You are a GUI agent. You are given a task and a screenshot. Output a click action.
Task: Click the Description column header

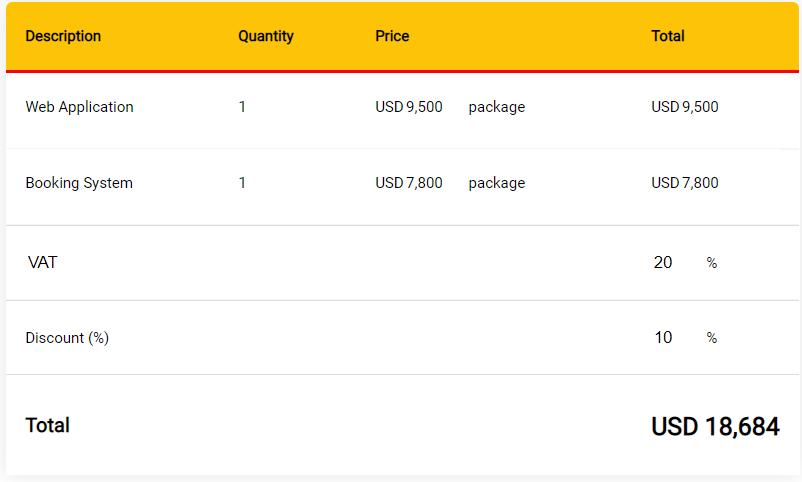(x=63, y=36)
